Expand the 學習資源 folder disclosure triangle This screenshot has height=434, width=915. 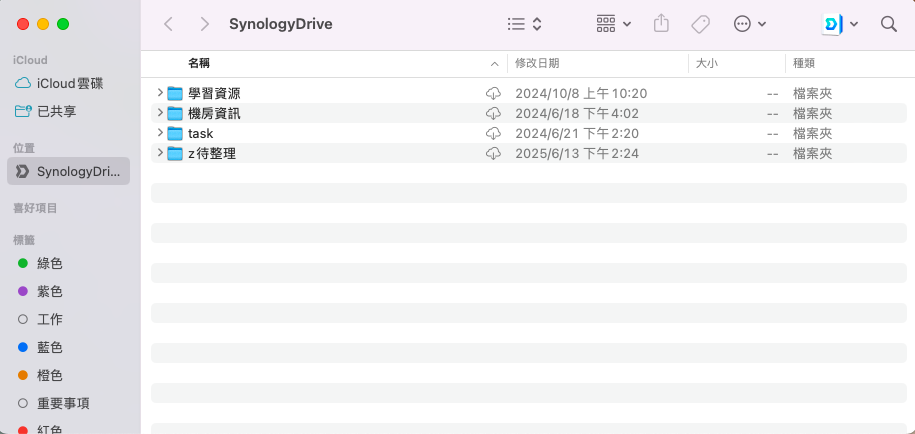click(x=160, y=93)
